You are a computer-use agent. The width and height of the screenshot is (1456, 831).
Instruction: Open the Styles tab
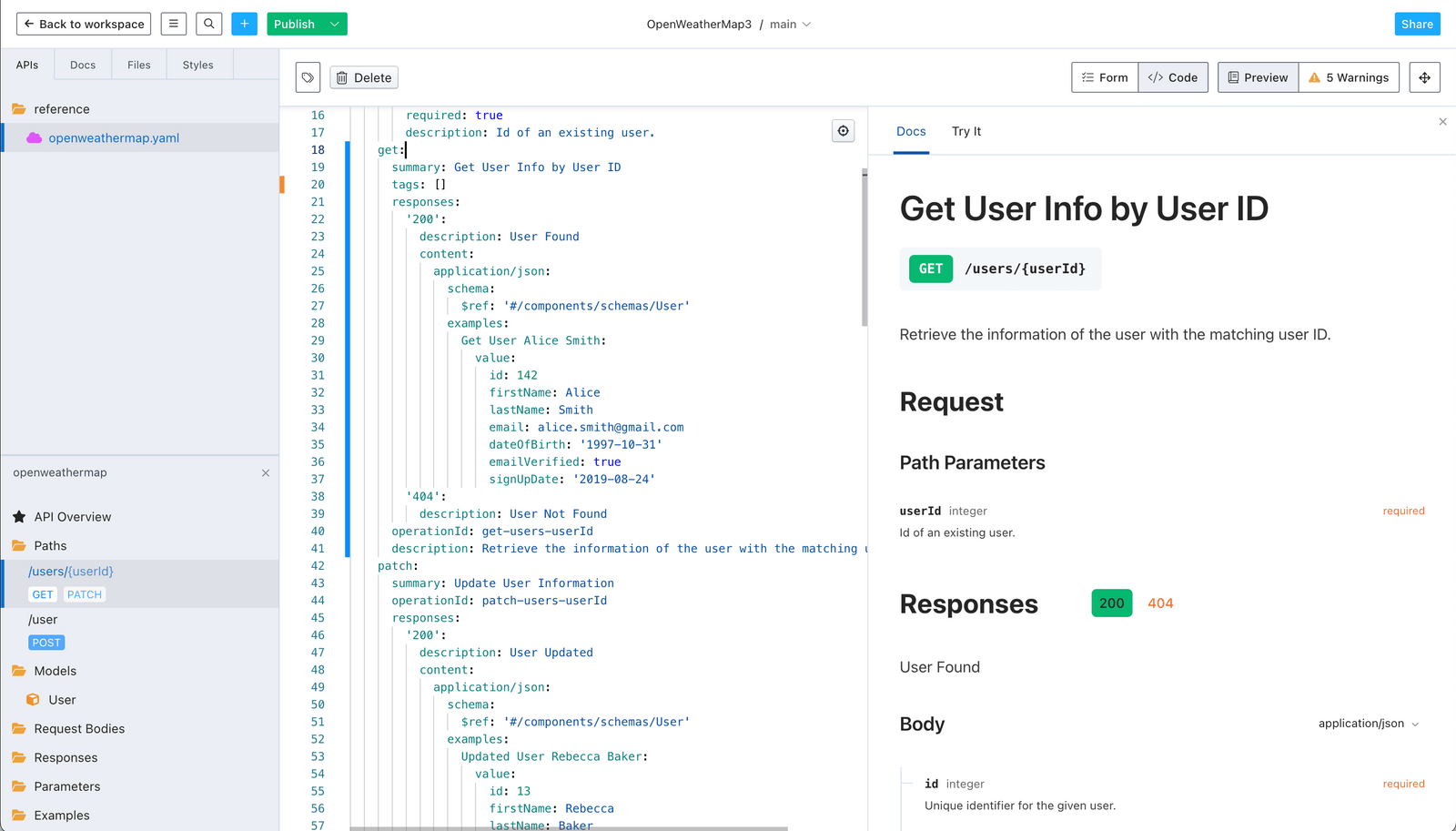[197, 65]
